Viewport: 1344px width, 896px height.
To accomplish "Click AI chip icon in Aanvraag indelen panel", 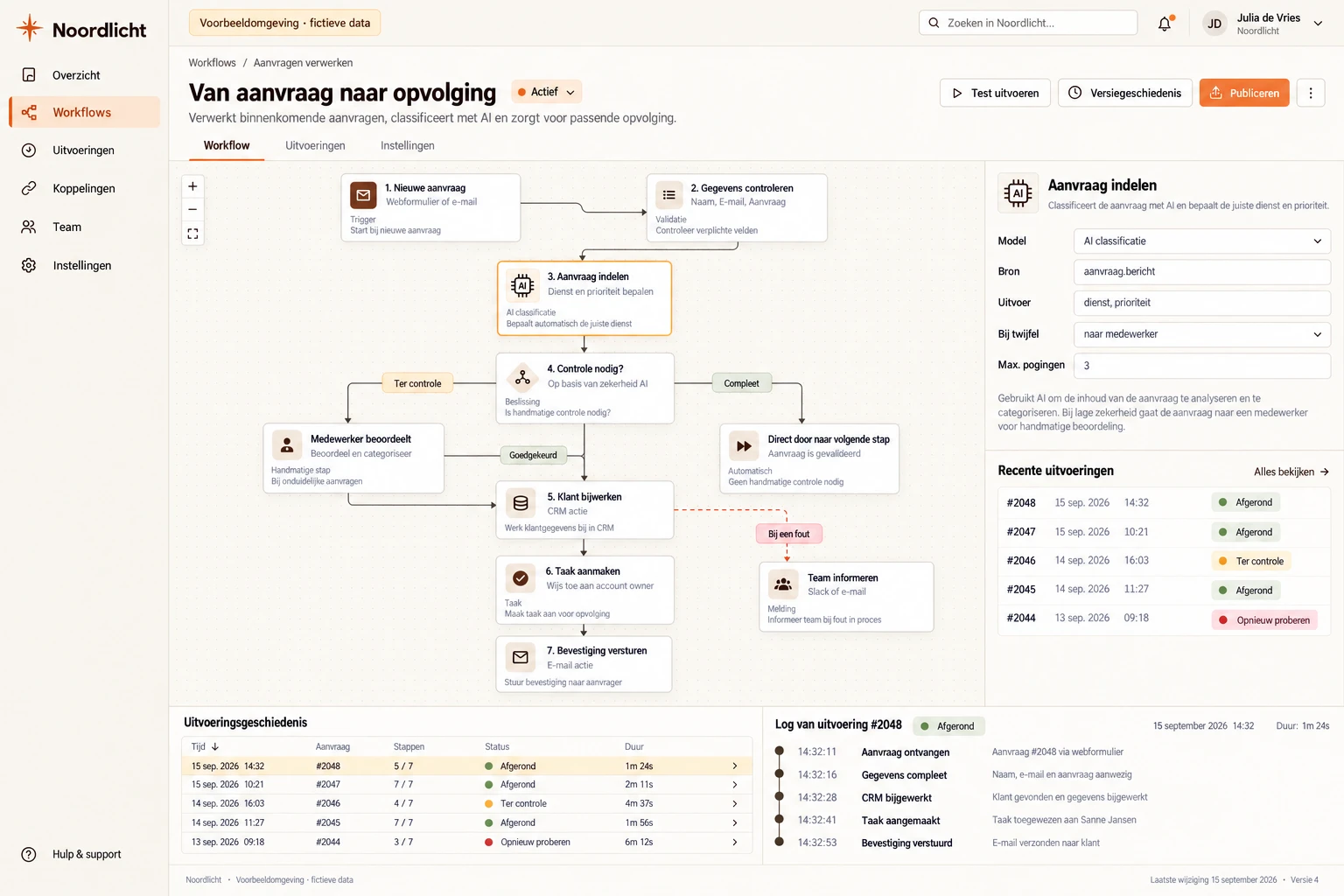I will (1018, 192).
